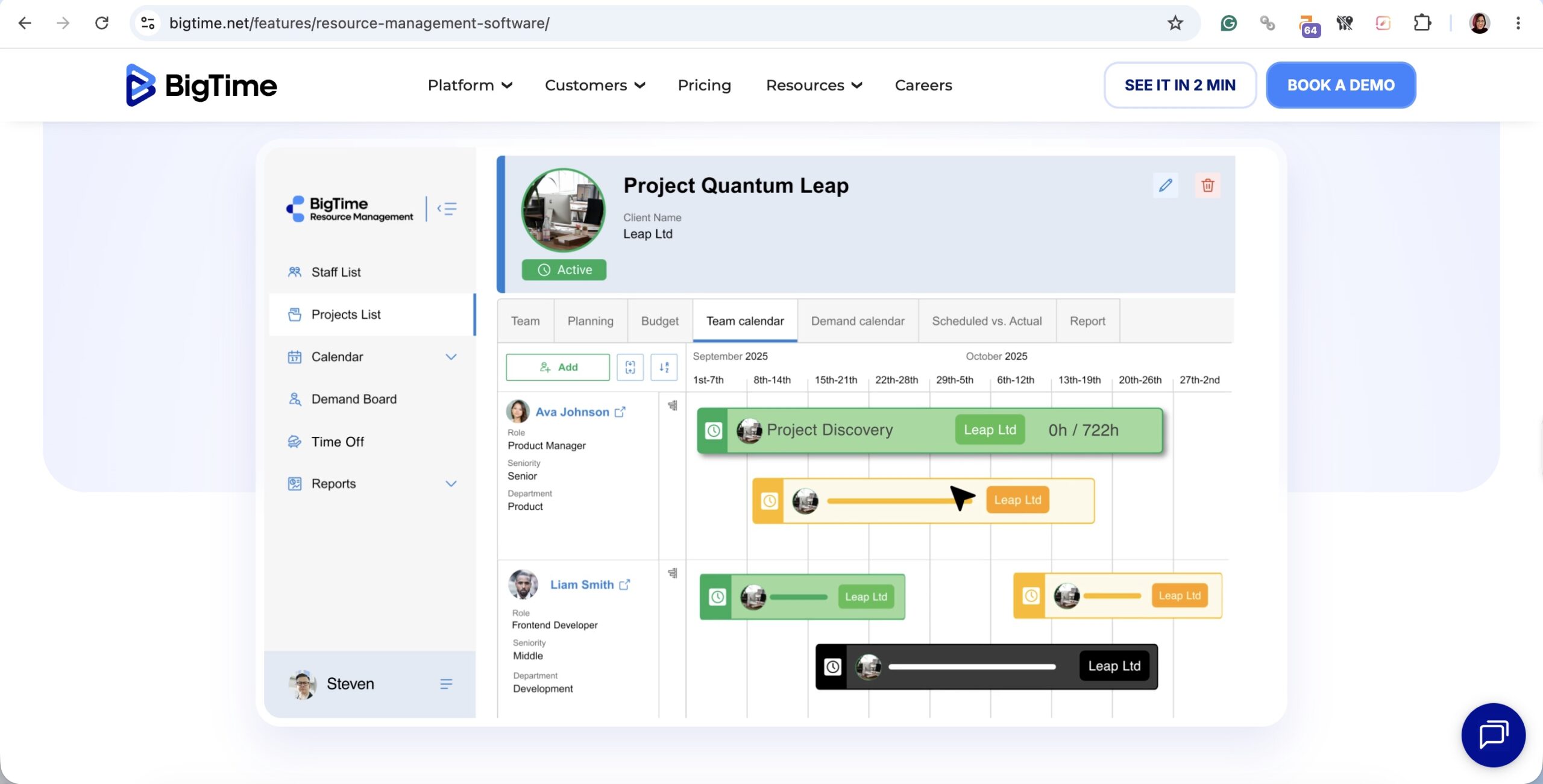Screen dimensions: 1543x784
Task: Click the Staff List people icon
Action: pos(295,272)
